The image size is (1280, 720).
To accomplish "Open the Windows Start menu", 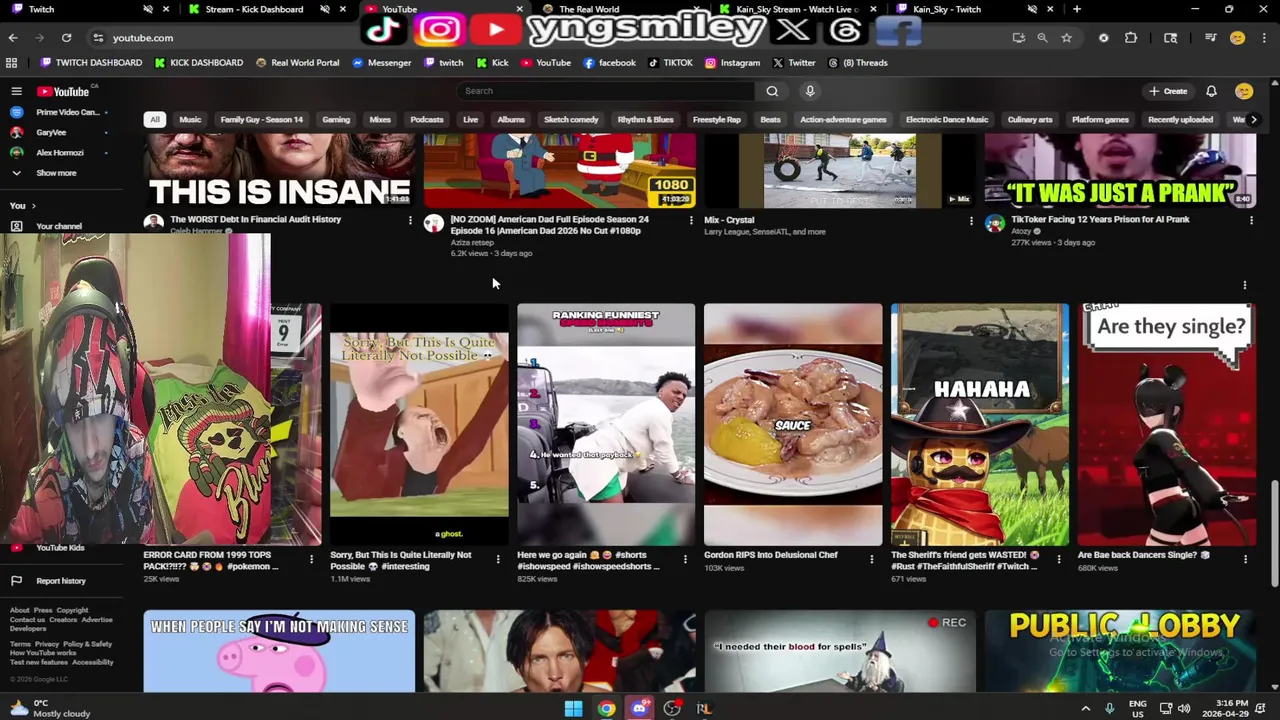I will pyautogui.click(x=573, y=708).
